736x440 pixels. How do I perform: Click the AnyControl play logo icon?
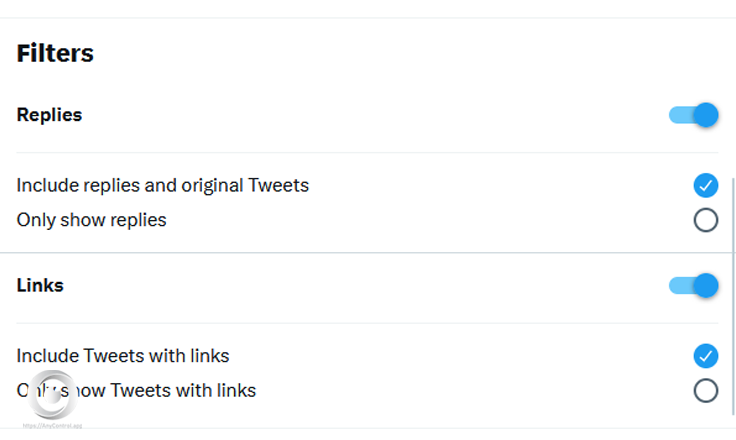pyautogui.click(x=52, y=392)
